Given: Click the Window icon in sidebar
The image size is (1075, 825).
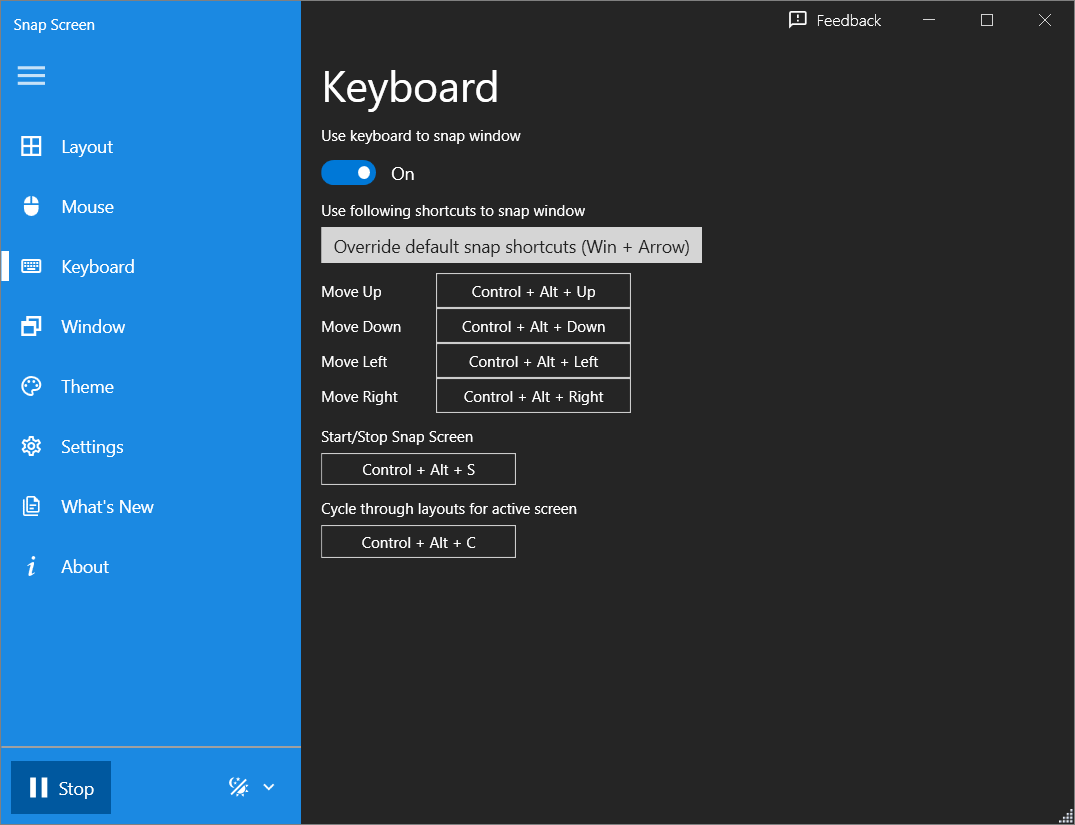Looking at the screenshot, I should click(x=31, y=326).
